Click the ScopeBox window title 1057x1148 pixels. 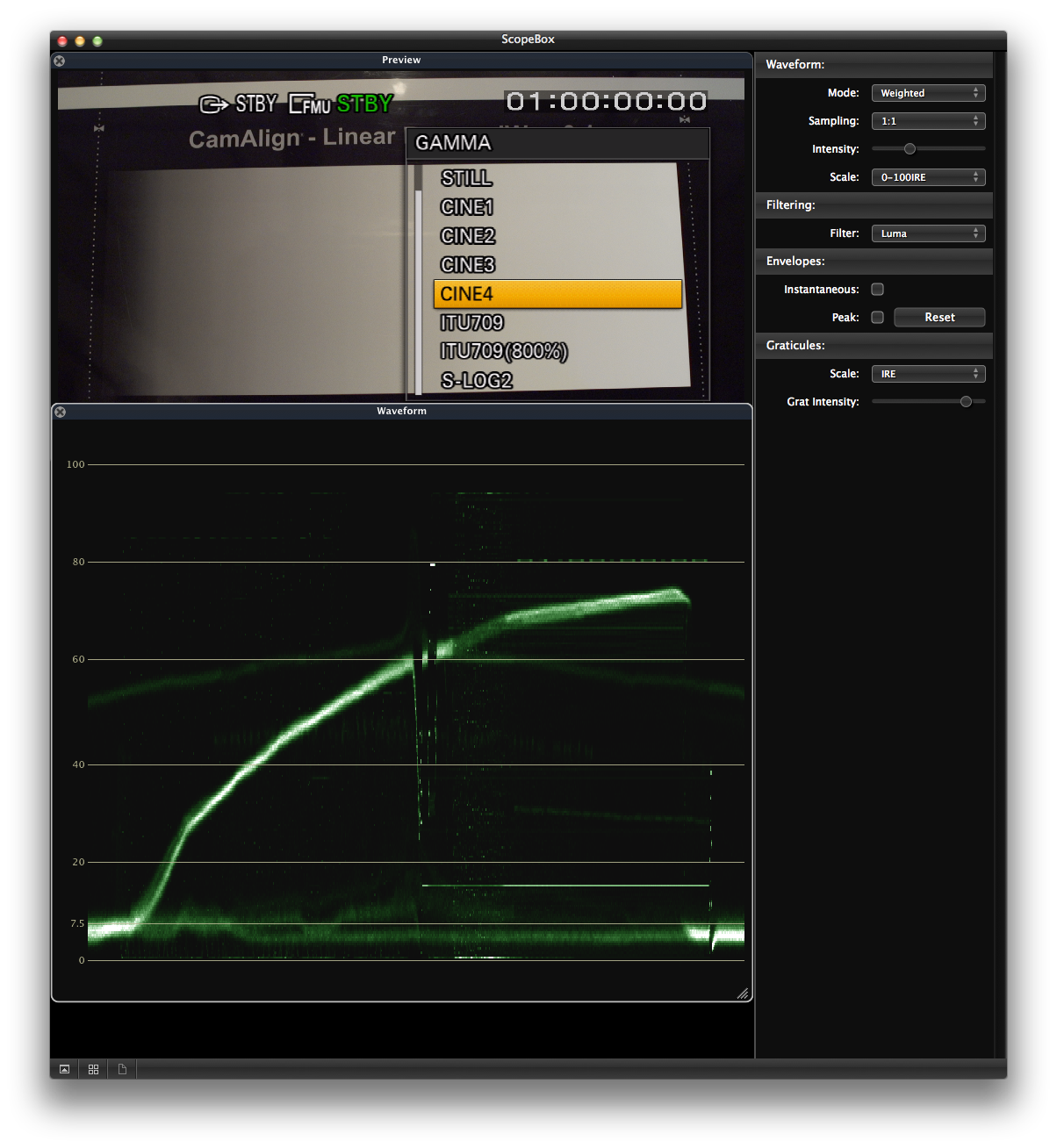(528, 39)
